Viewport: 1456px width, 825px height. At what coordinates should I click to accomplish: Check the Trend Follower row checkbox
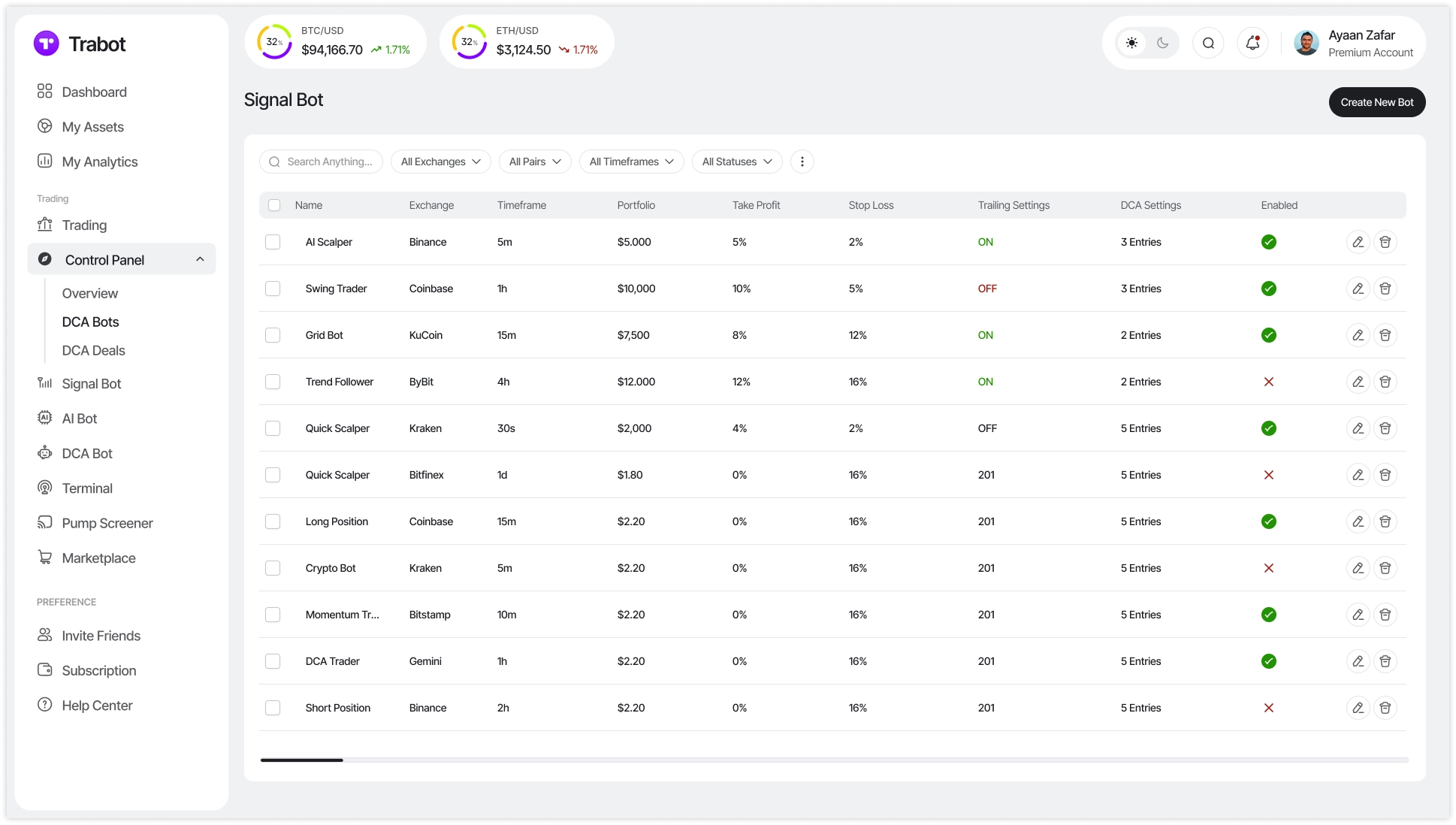(x=273, y=382)
